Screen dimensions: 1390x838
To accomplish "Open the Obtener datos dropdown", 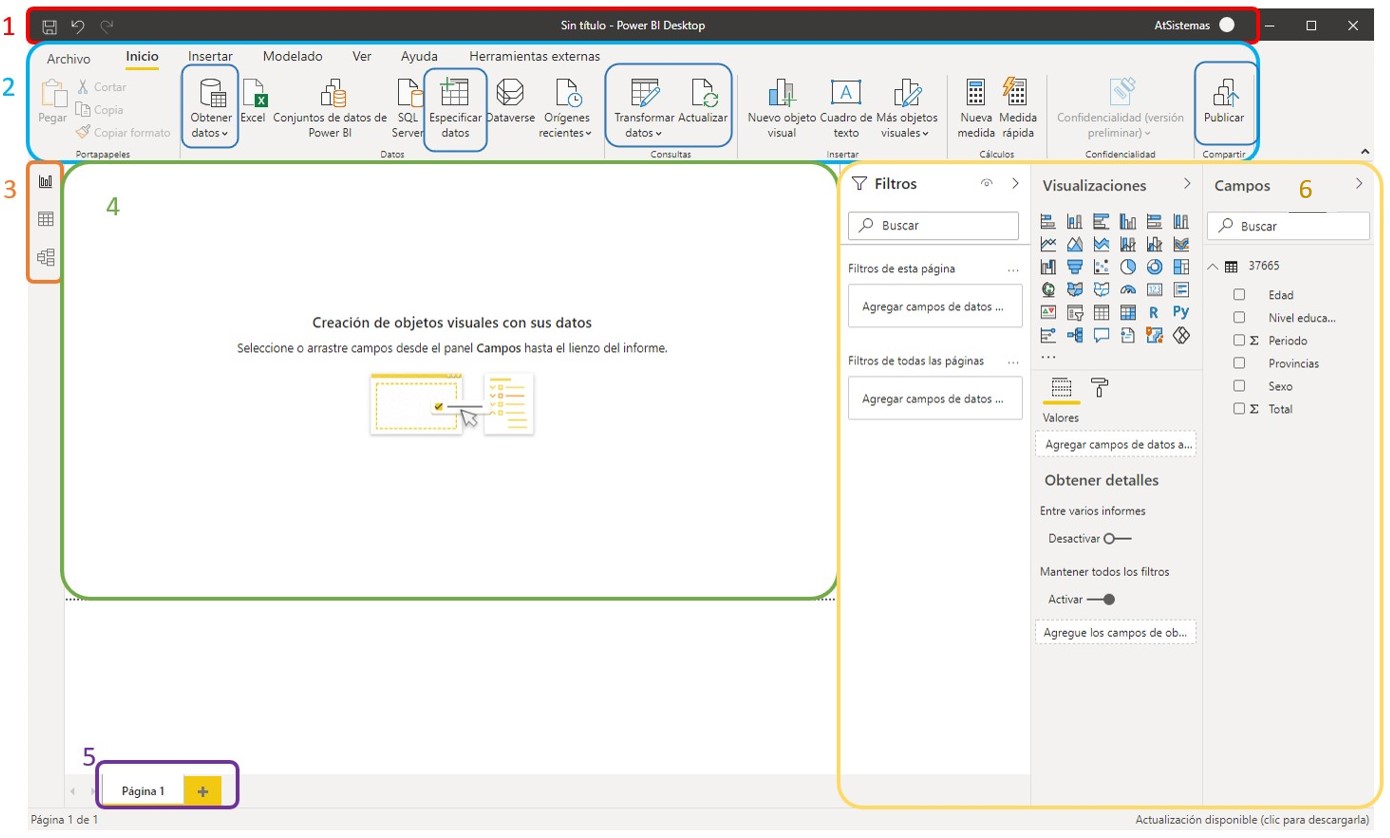I will click(211, 108).
